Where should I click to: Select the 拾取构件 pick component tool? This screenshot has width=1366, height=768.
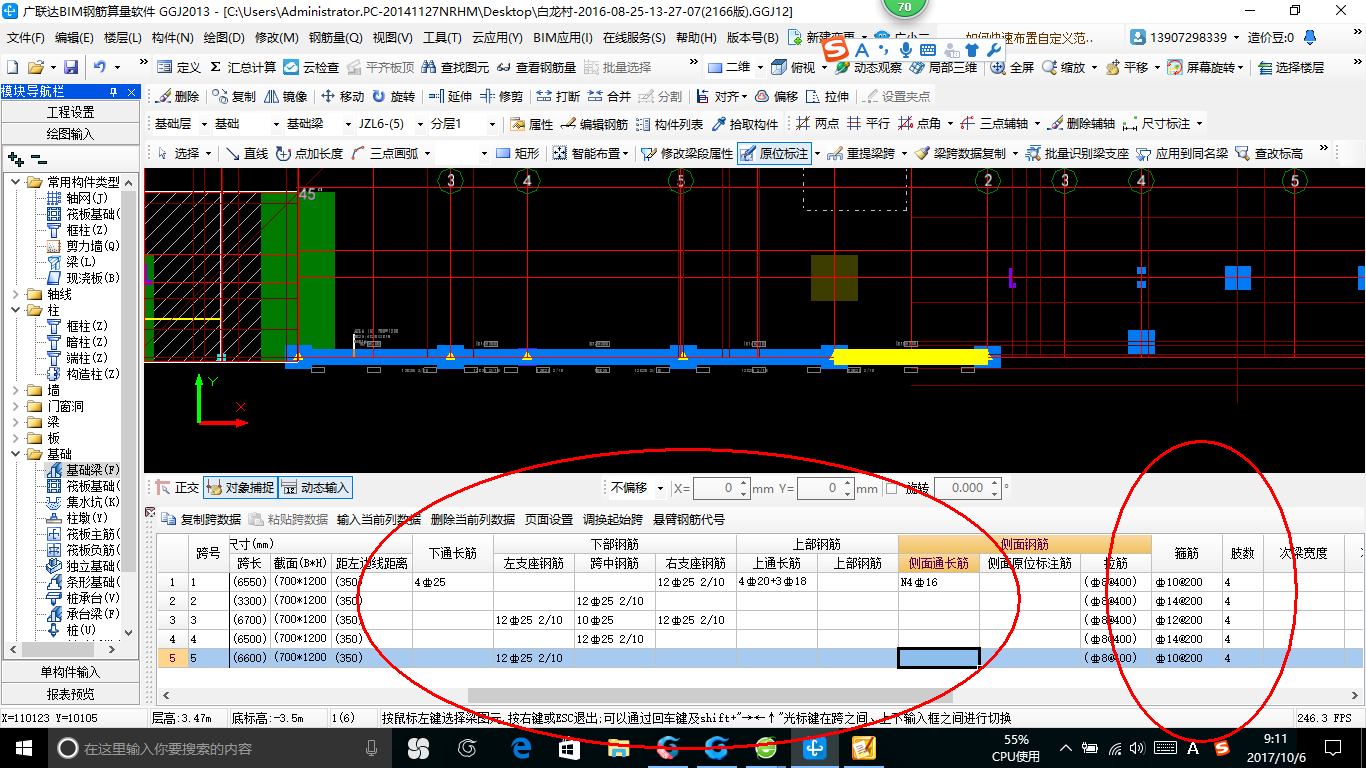pyautogui.click(x=745, y=124)
